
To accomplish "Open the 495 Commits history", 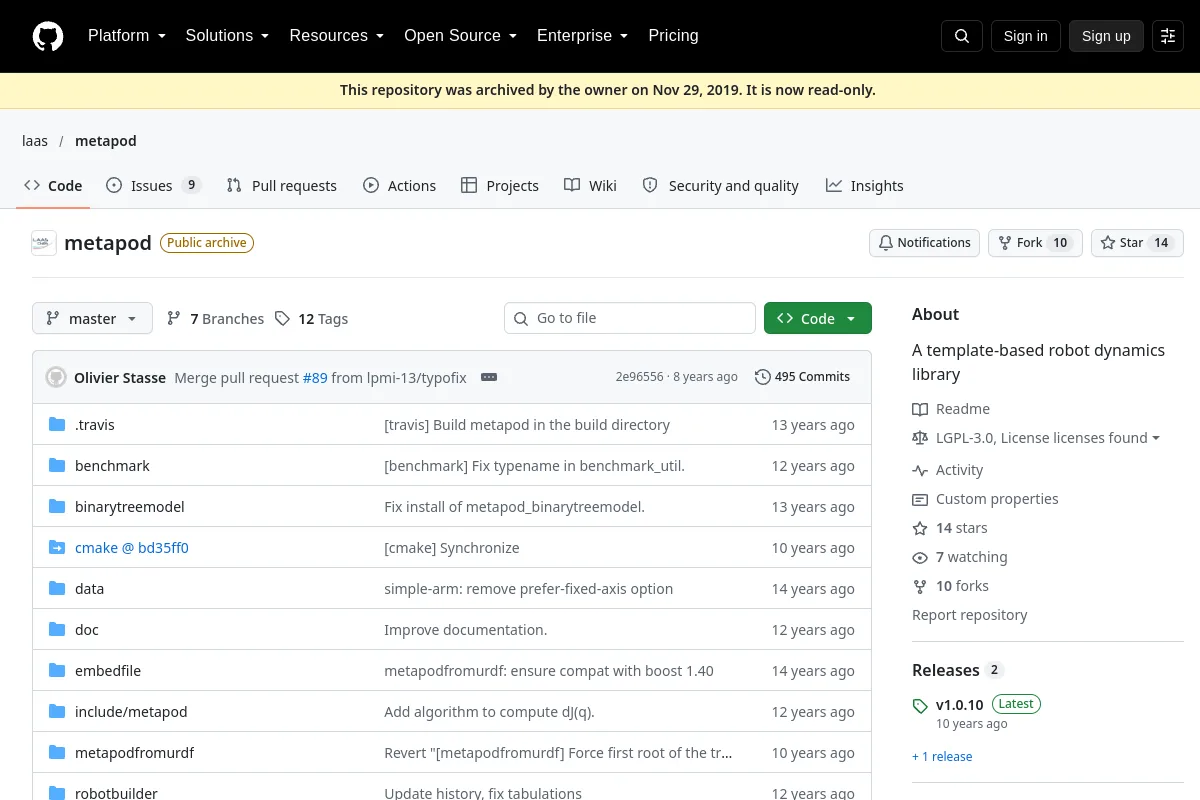I will (803, 377).
